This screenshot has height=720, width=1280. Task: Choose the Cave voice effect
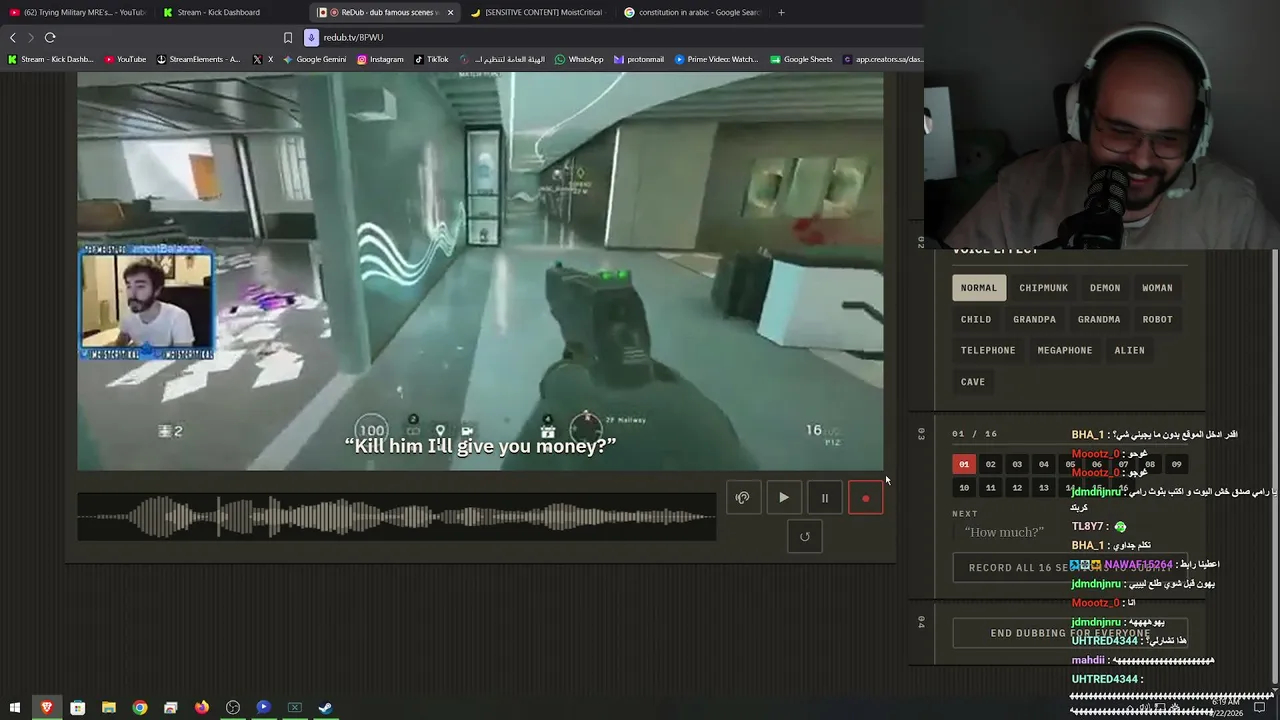pos(973,381)
